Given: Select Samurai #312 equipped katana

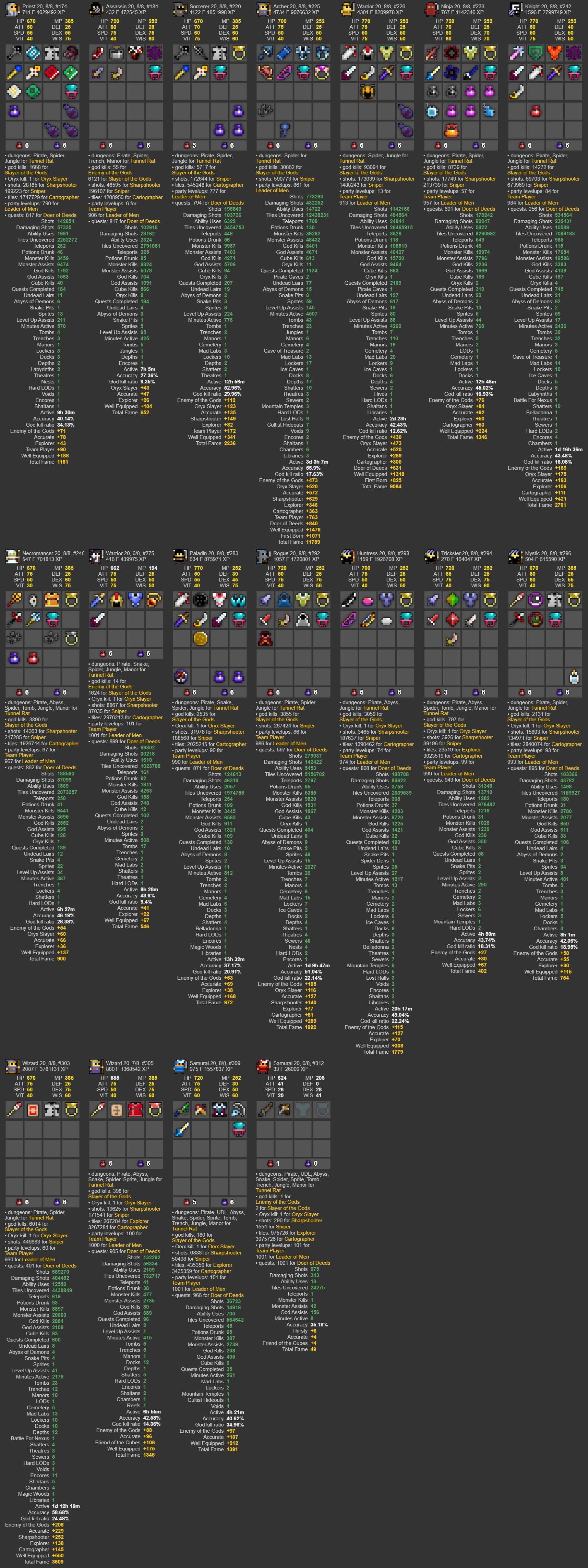Looking at the screenshot, I should 266,1110.
